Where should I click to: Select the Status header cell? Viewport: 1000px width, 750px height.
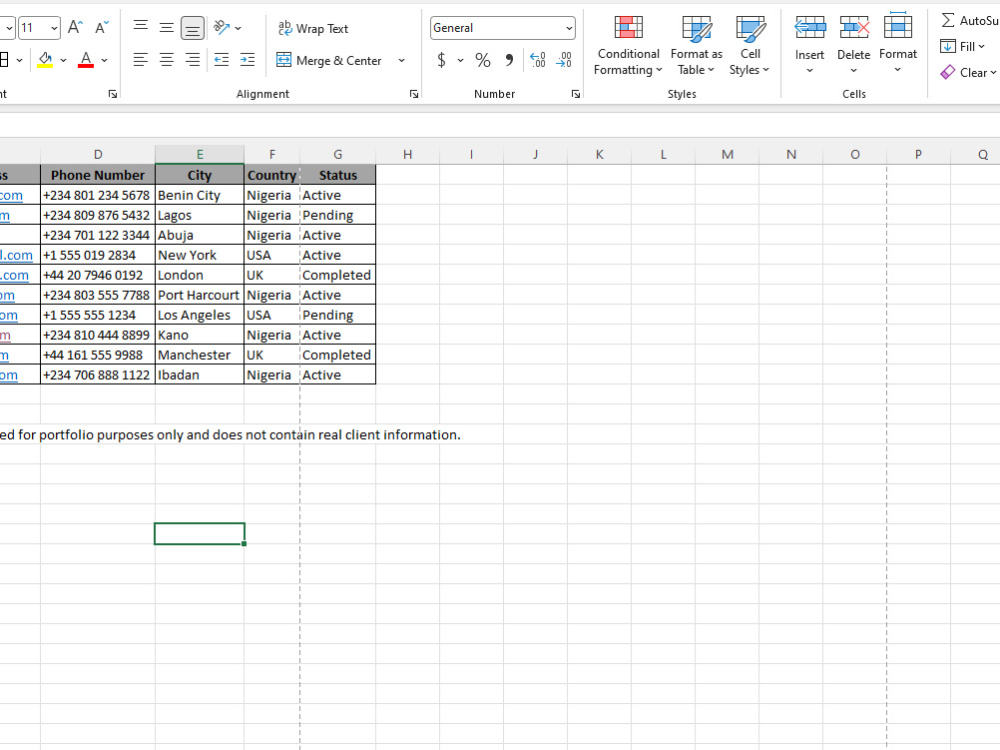click(338, 175)
